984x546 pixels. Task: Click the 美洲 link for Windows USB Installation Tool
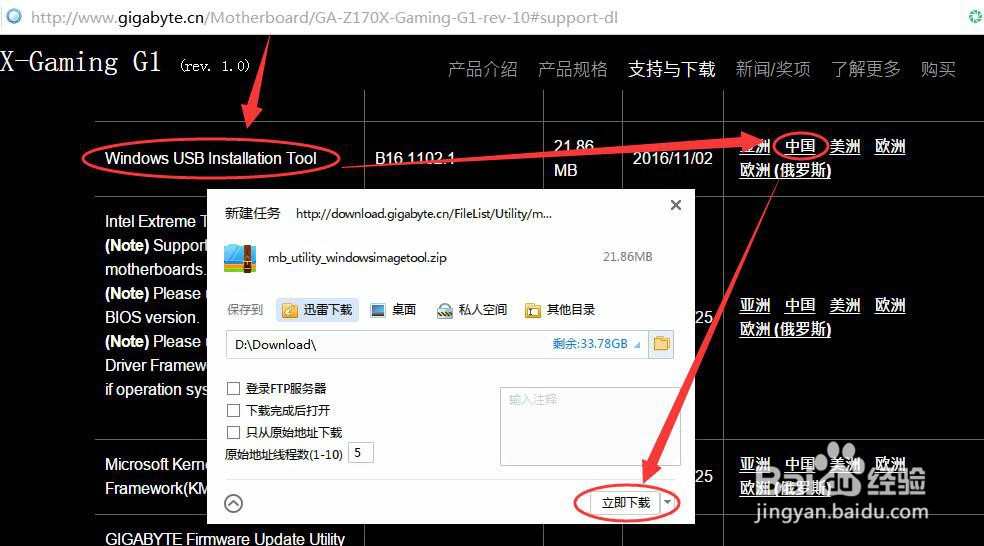[845, 146]
